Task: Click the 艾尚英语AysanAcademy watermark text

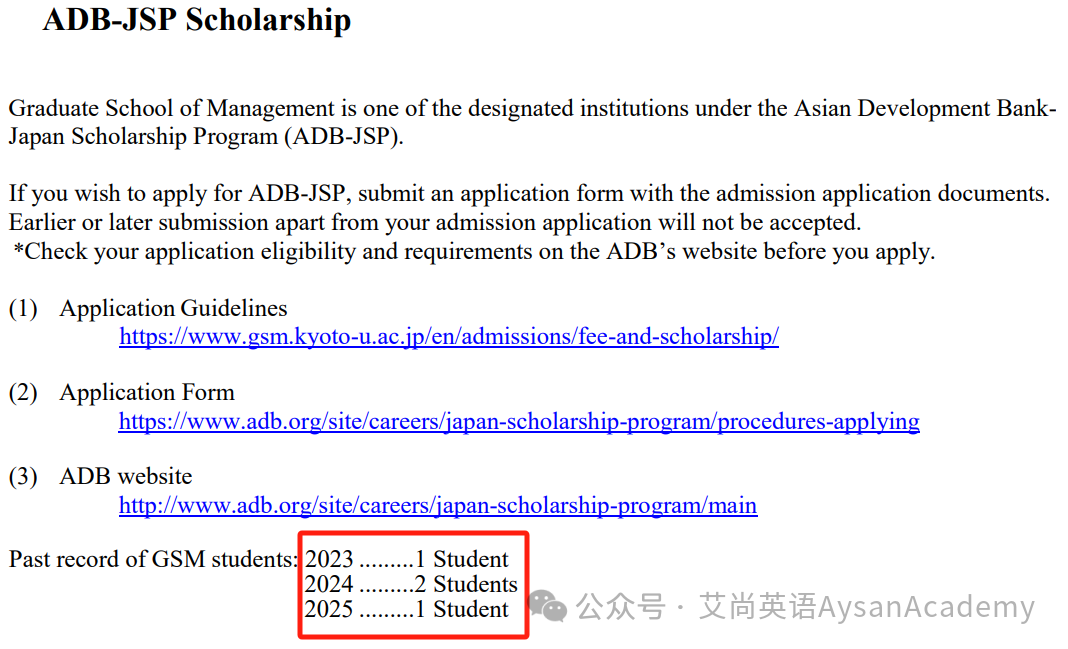Action: (867, 606)
